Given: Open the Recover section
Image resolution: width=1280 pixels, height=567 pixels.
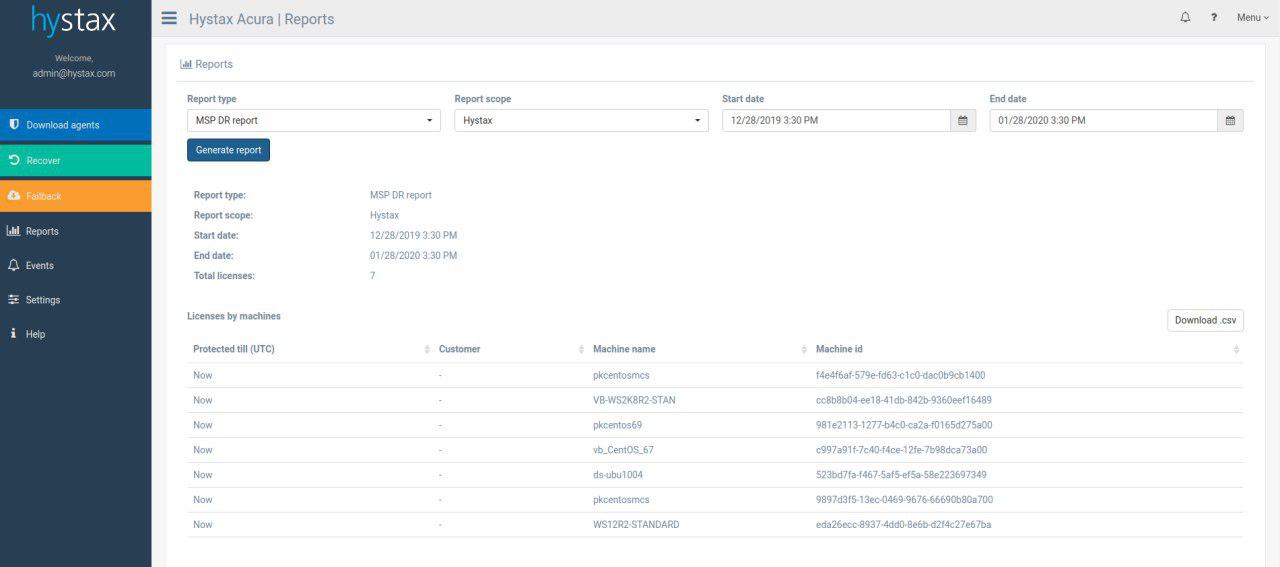Looking at the screenshot, I should [x=76, y=160].
